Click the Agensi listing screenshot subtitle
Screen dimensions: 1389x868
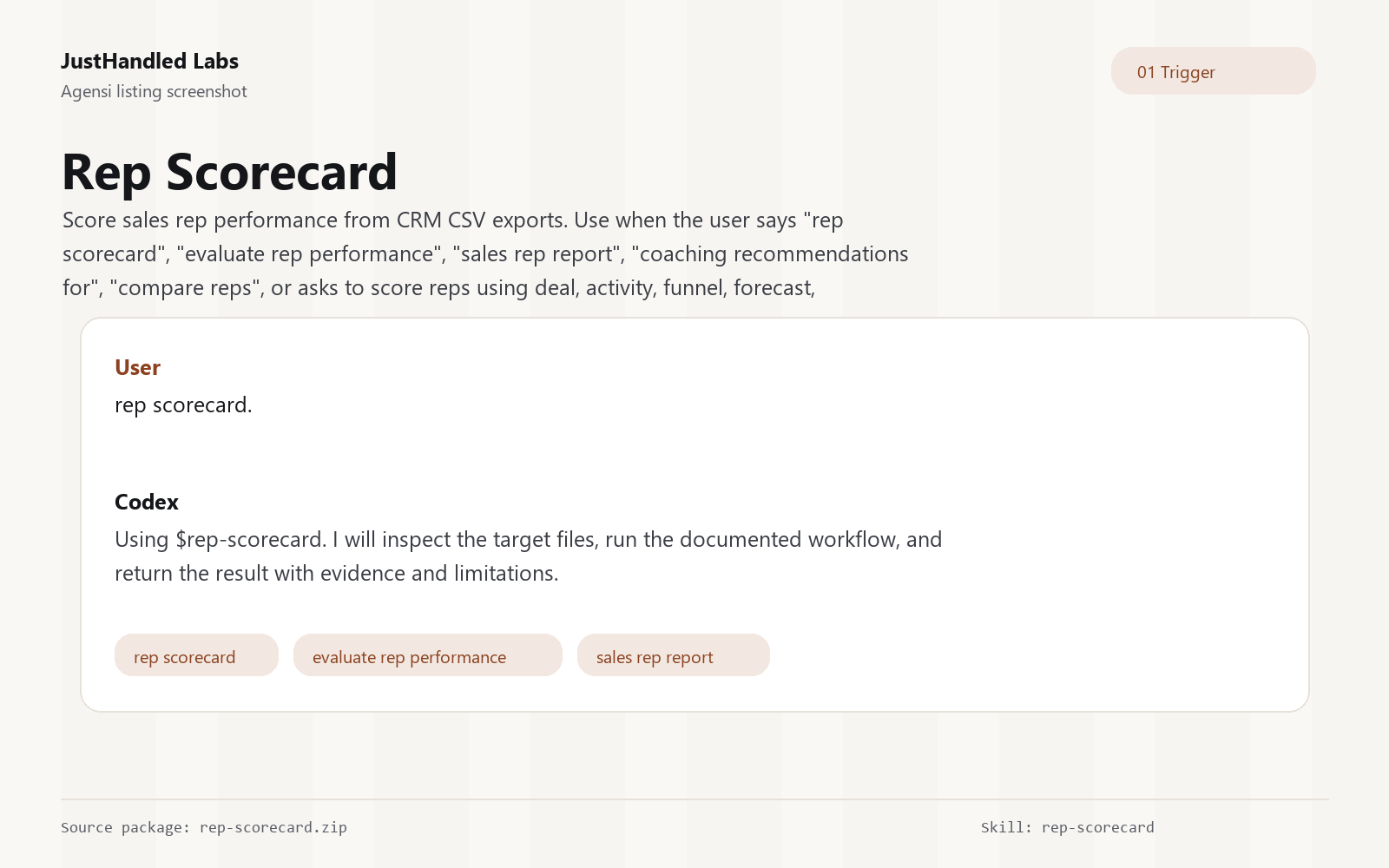154,91
